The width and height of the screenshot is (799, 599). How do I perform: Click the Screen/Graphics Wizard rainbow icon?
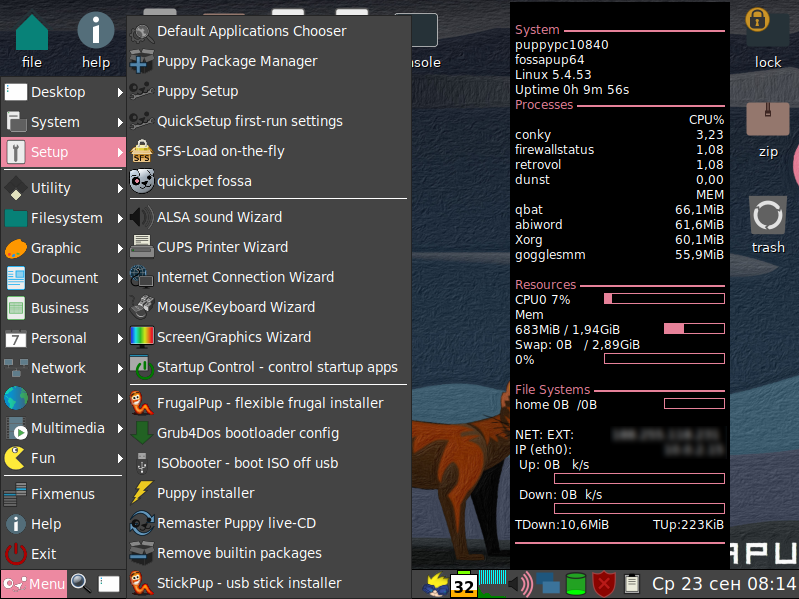point(142,337)
